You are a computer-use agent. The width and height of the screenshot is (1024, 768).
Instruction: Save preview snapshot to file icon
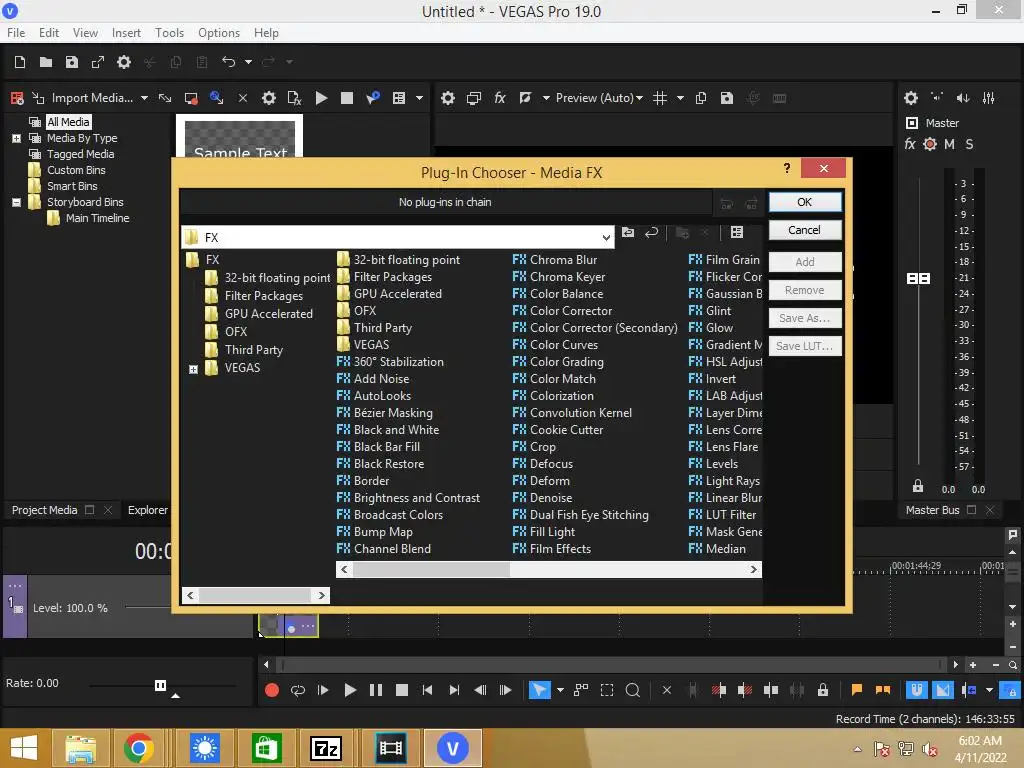pyautogui.click(x=727, y=98)
